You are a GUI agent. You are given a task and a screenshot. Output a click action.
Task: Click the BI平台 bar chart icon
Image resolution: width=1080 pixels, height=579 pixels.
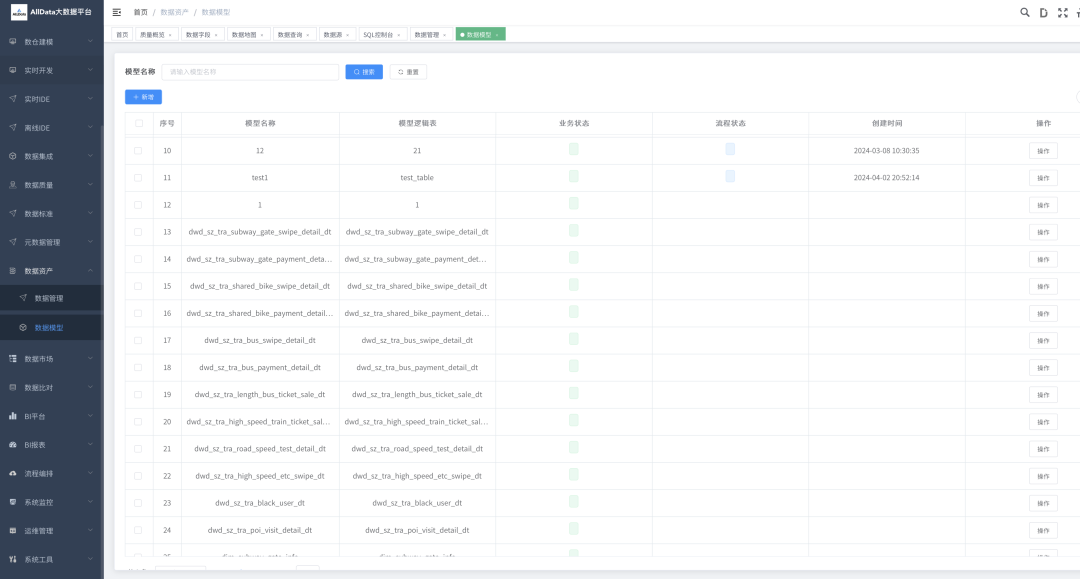(x=13, y=416)
